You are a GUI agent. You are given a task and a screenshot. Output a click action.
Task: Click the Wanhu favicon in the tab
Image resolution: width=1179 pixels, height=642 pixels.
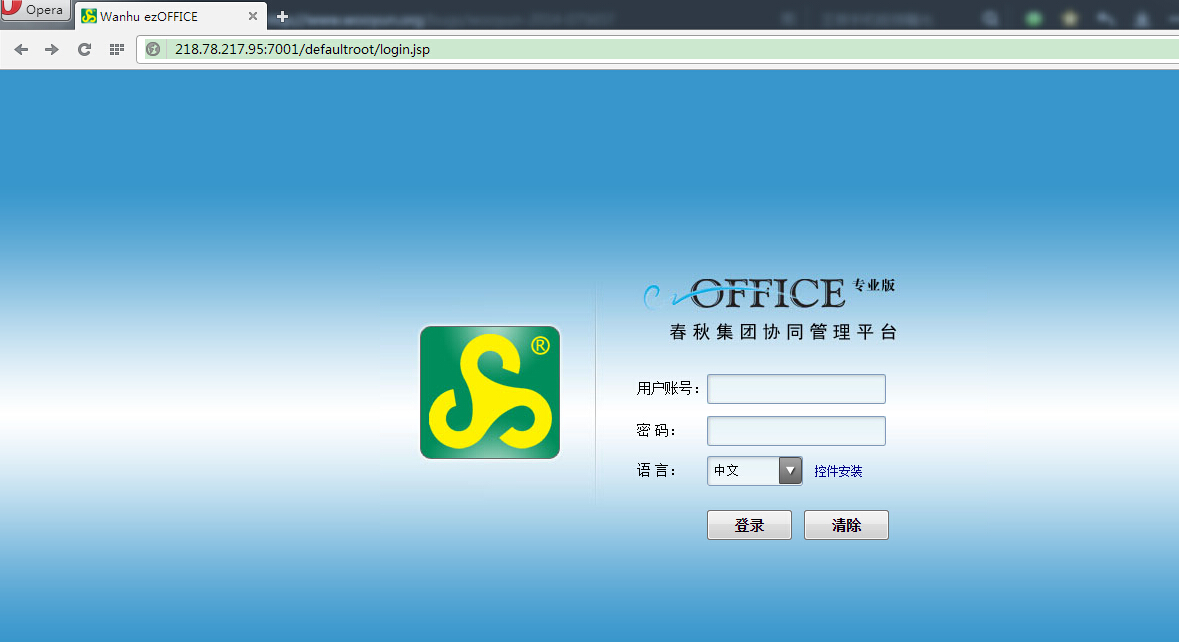(x=89, y=16)
